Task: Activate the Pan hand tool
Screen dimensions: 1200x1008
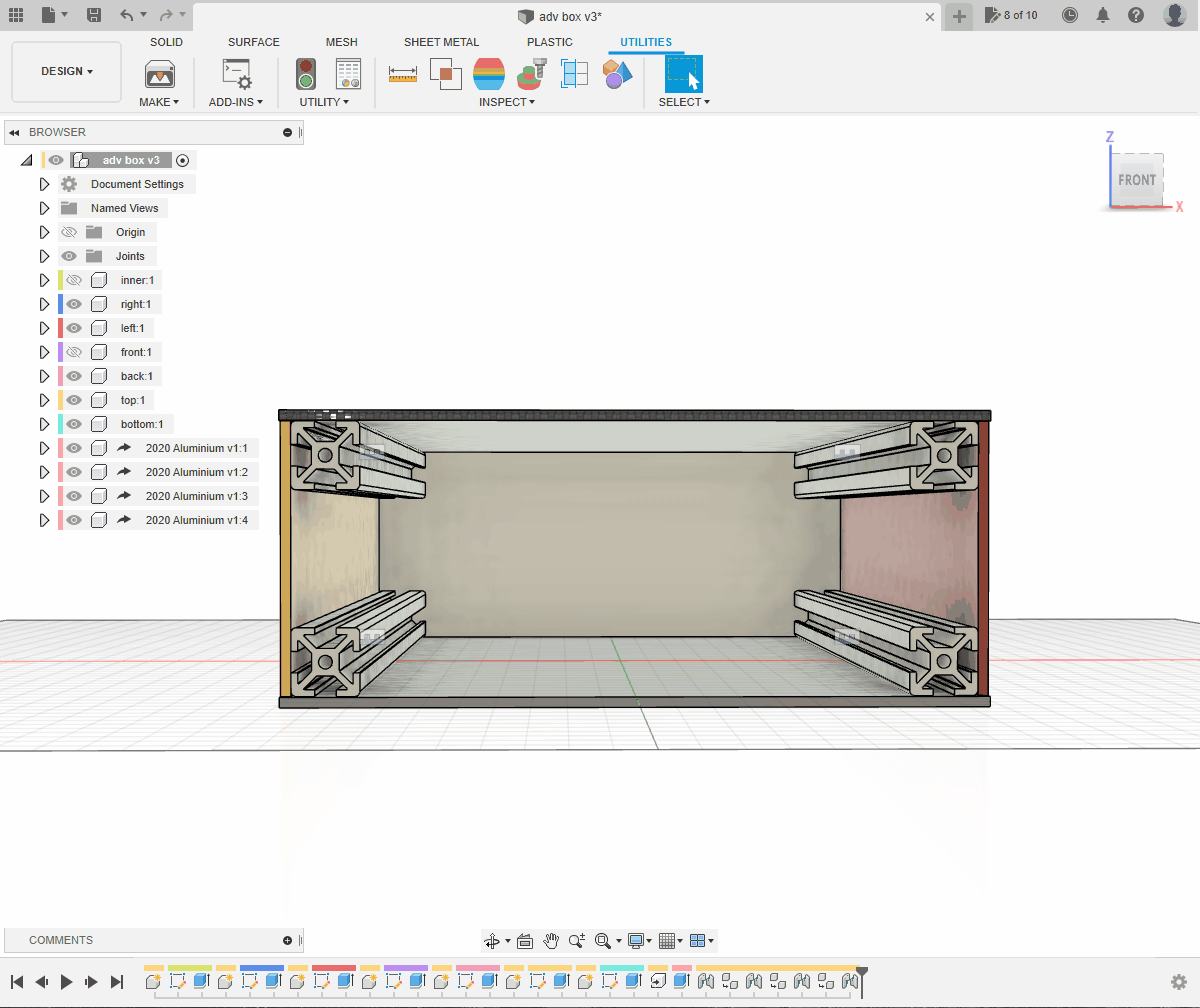Action: point(551,941)
